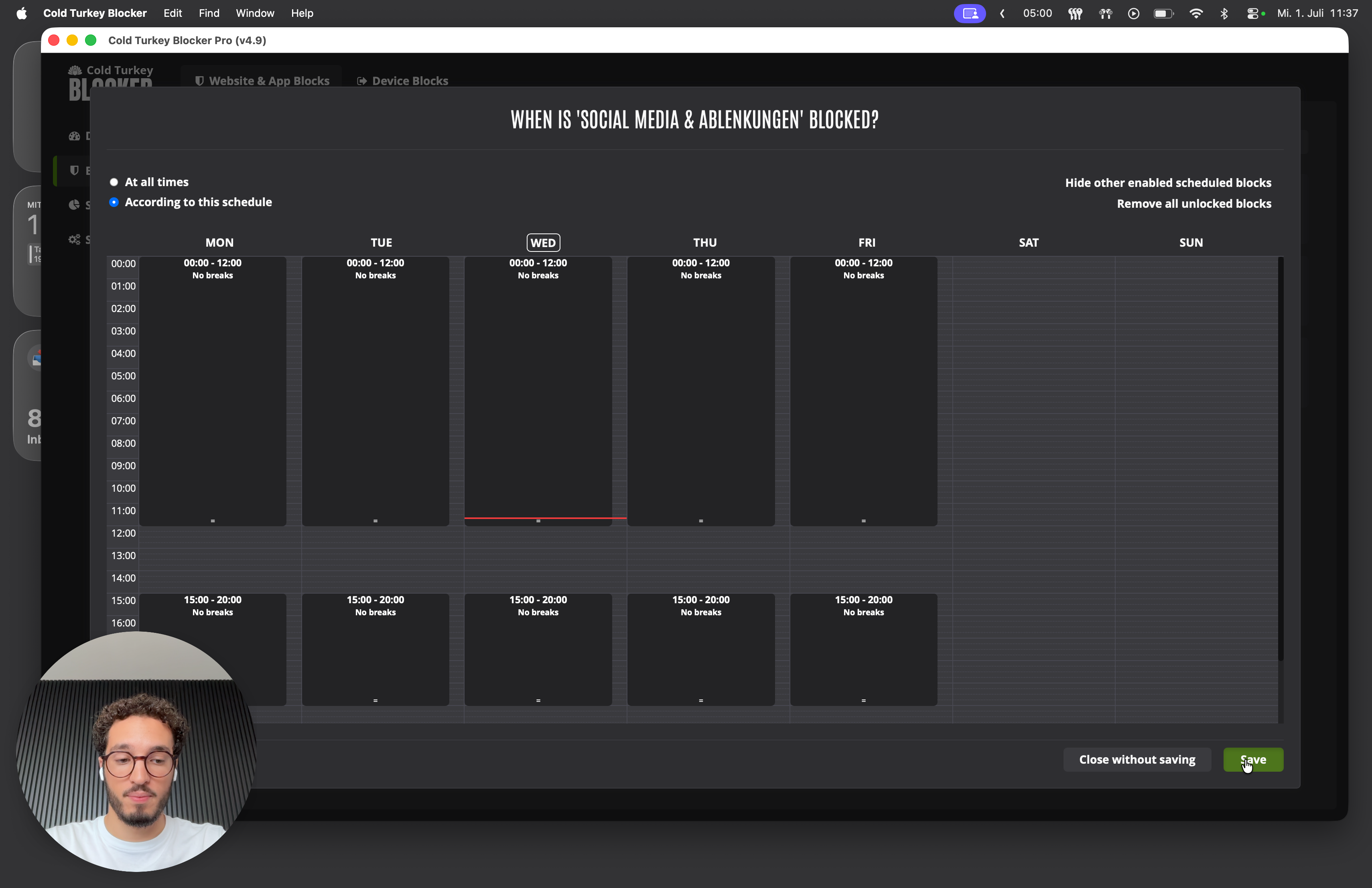Click the play circle menu bar icon
This screenshot has height=888, width=1372.
[x=1133, y=13]
